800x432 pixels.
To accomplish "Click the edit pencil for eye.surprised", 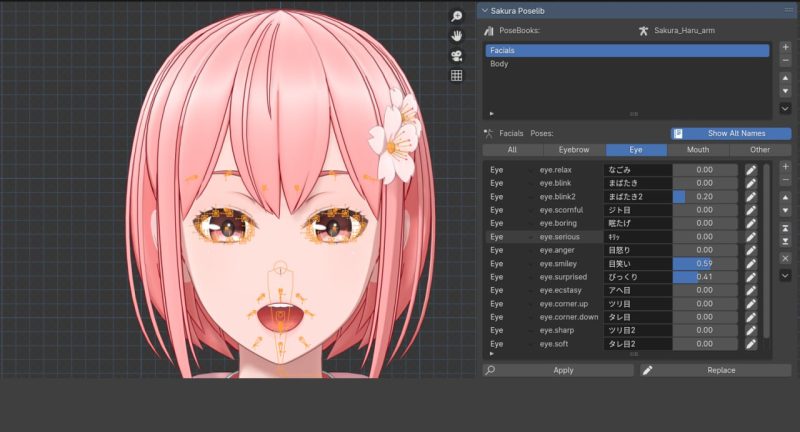I will (x=751, y=277).
